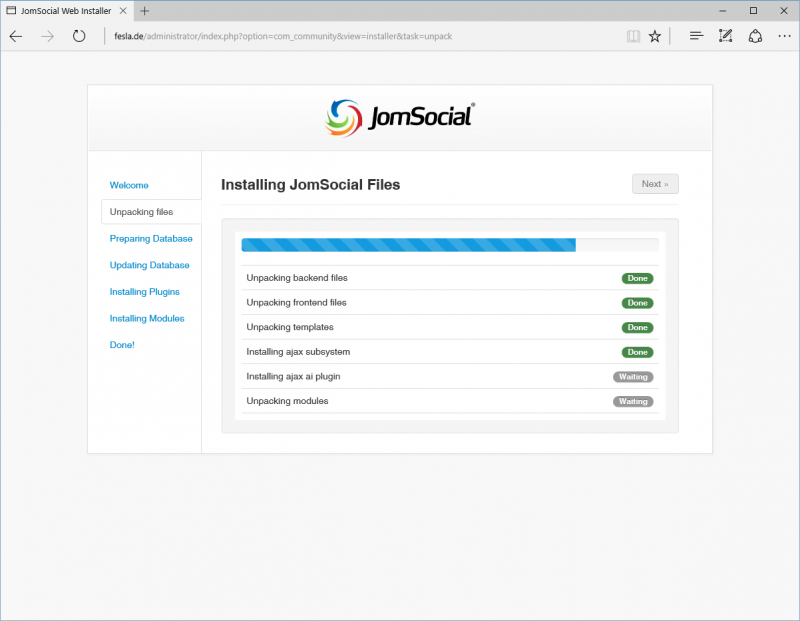The height and width of the screenshot is (621, 800).
Task: Go back with the browser back arrow
Action: pyautogui.click(x=16, y=36)
